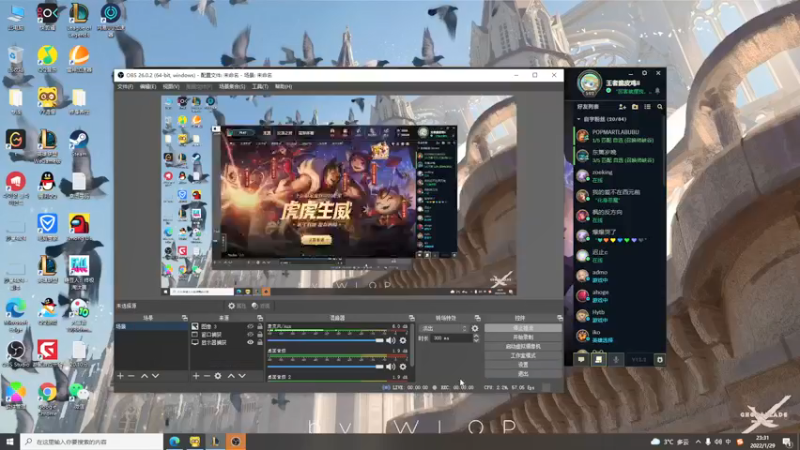800x450 pixels.
Task: Adjust the Desktop Audio volume slider
Action: click(x=326, y=366)
